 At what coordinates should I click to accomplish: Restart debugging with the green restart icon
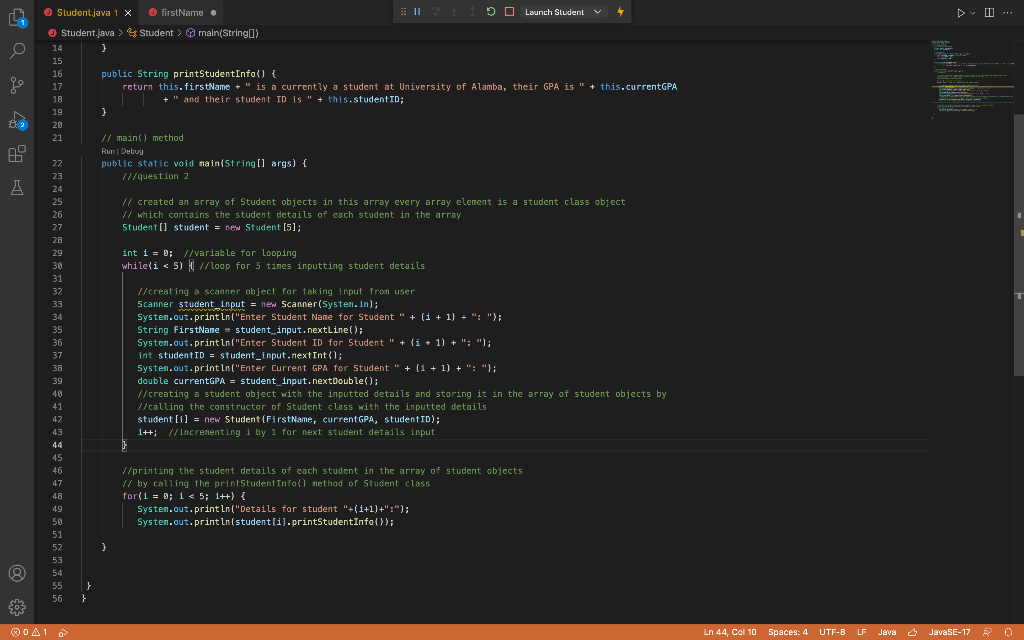point(492,12)
